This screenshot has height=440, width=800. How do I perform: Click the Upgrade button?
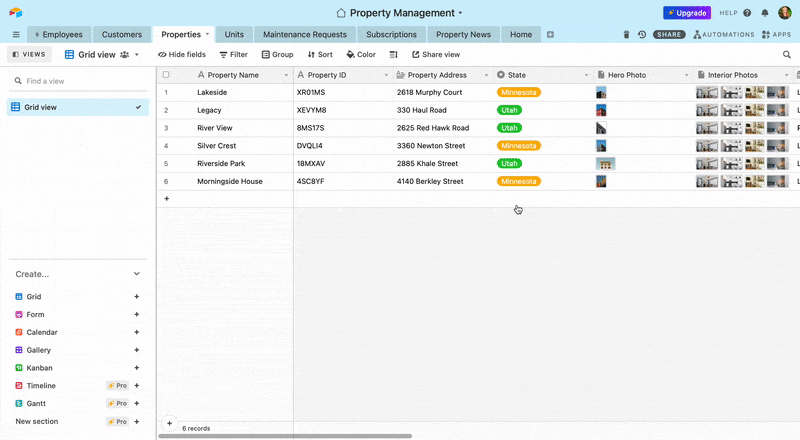click(x=687, y=13)
